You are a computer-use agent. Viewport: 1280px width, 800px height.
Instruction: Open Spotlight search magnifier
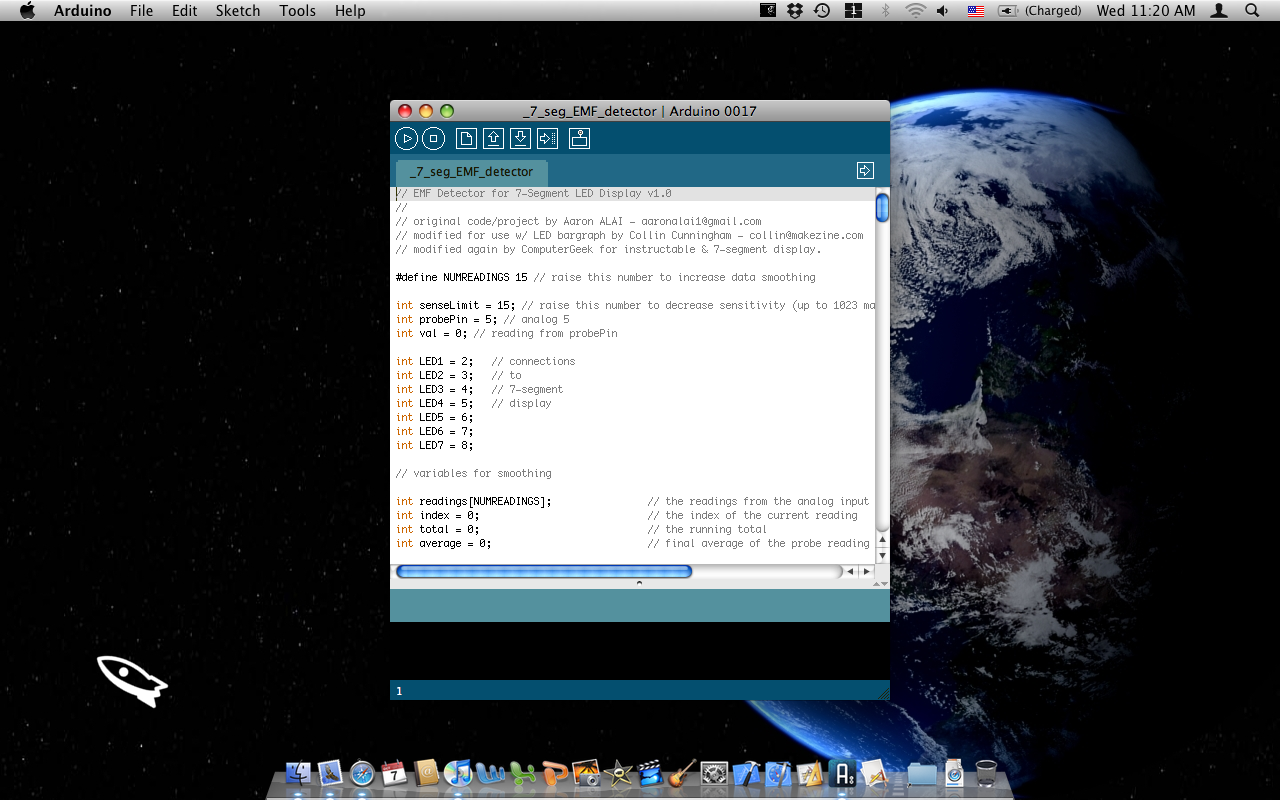[x=1252, y=11]
